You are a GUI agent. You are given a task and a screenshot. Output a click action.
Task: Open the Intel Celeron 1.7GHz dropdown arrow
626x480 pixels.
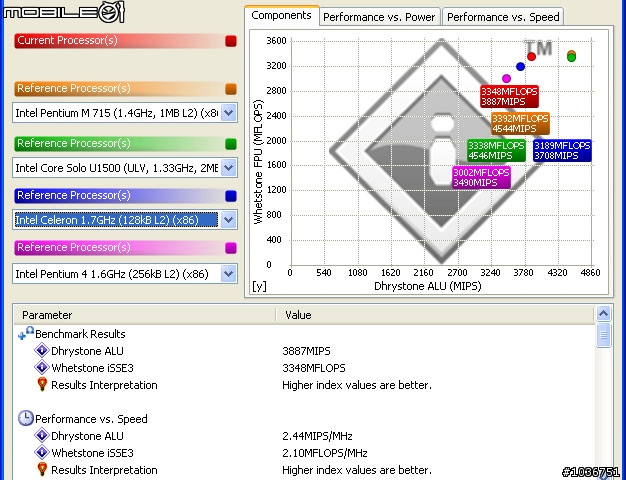click(x=229, y=219)
